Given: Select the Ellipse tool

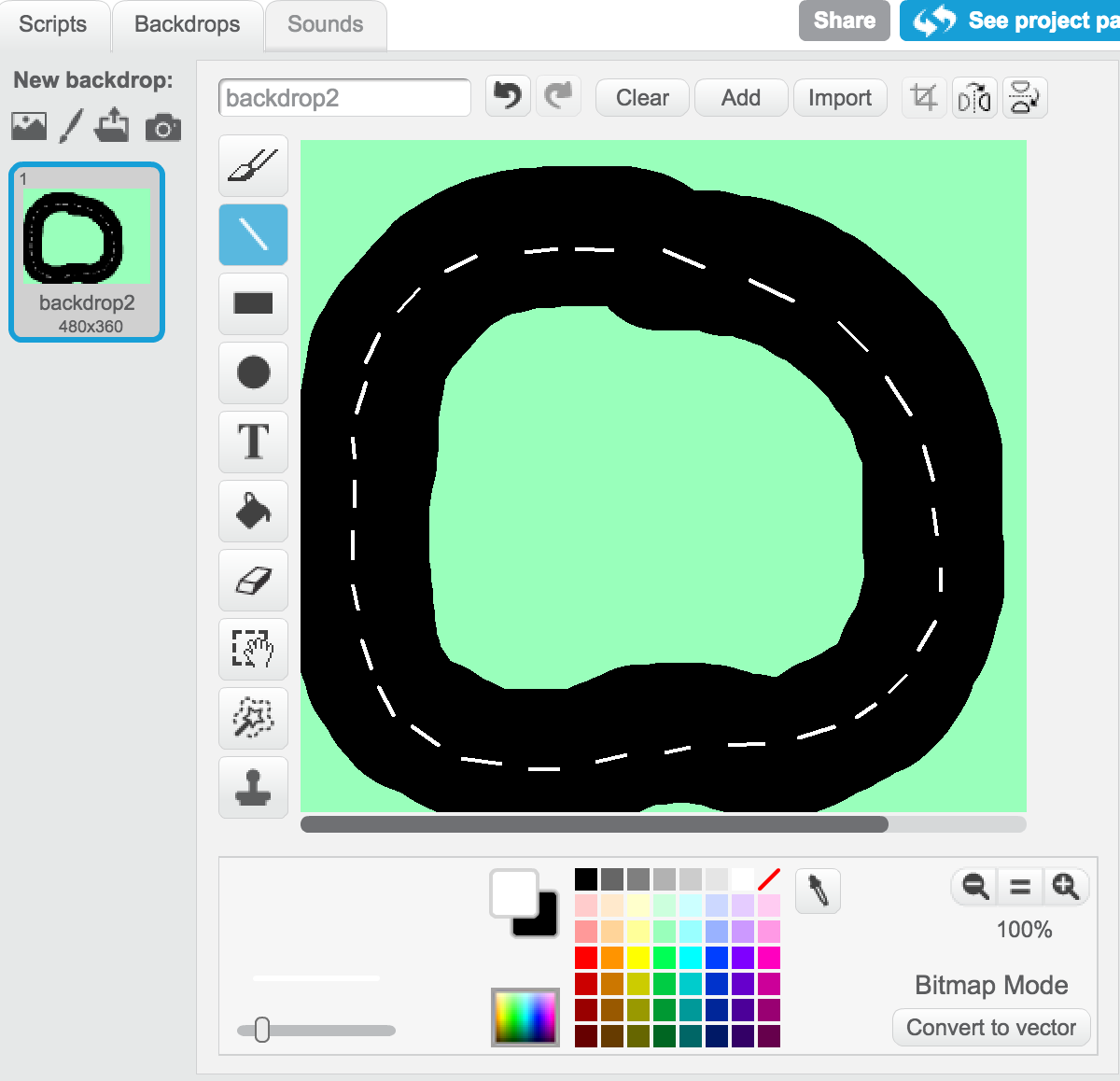Looking at the screenshot, I should [x=253, y=372].
